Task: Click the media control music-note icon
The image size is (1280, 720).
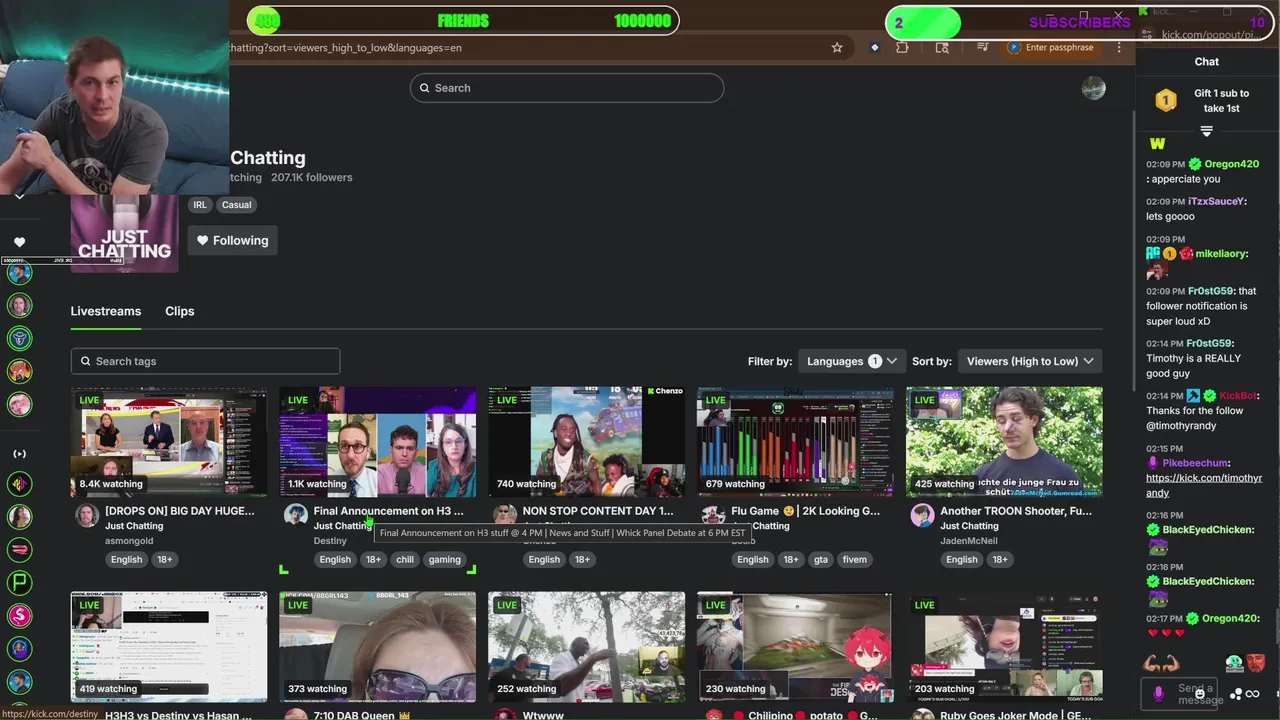Action: coord(984,47)
